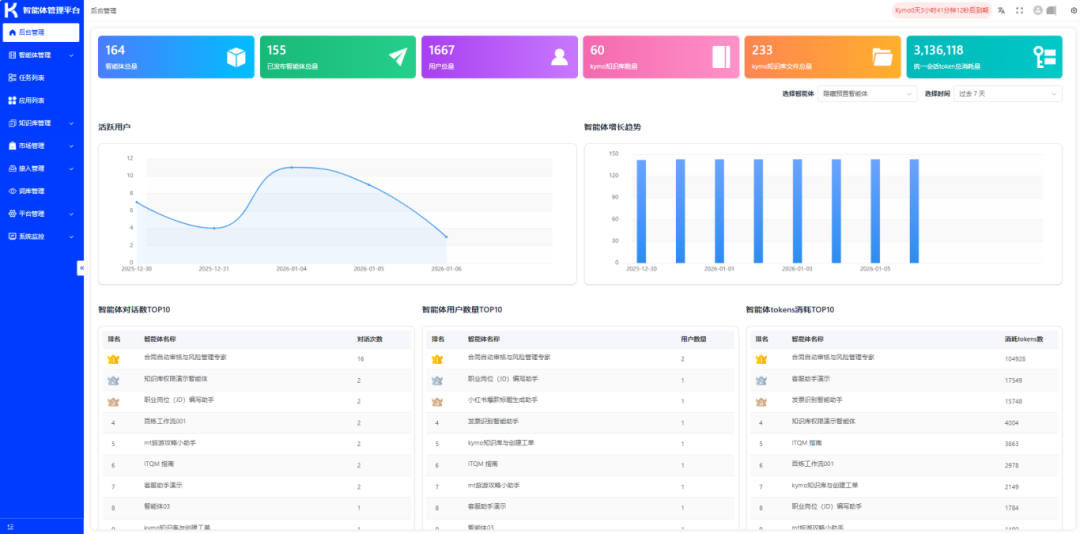Viewport: 1080px width, 534px height.
Task: Expand the 知识库管理 sidebar menu
Action: coord(40,123)
